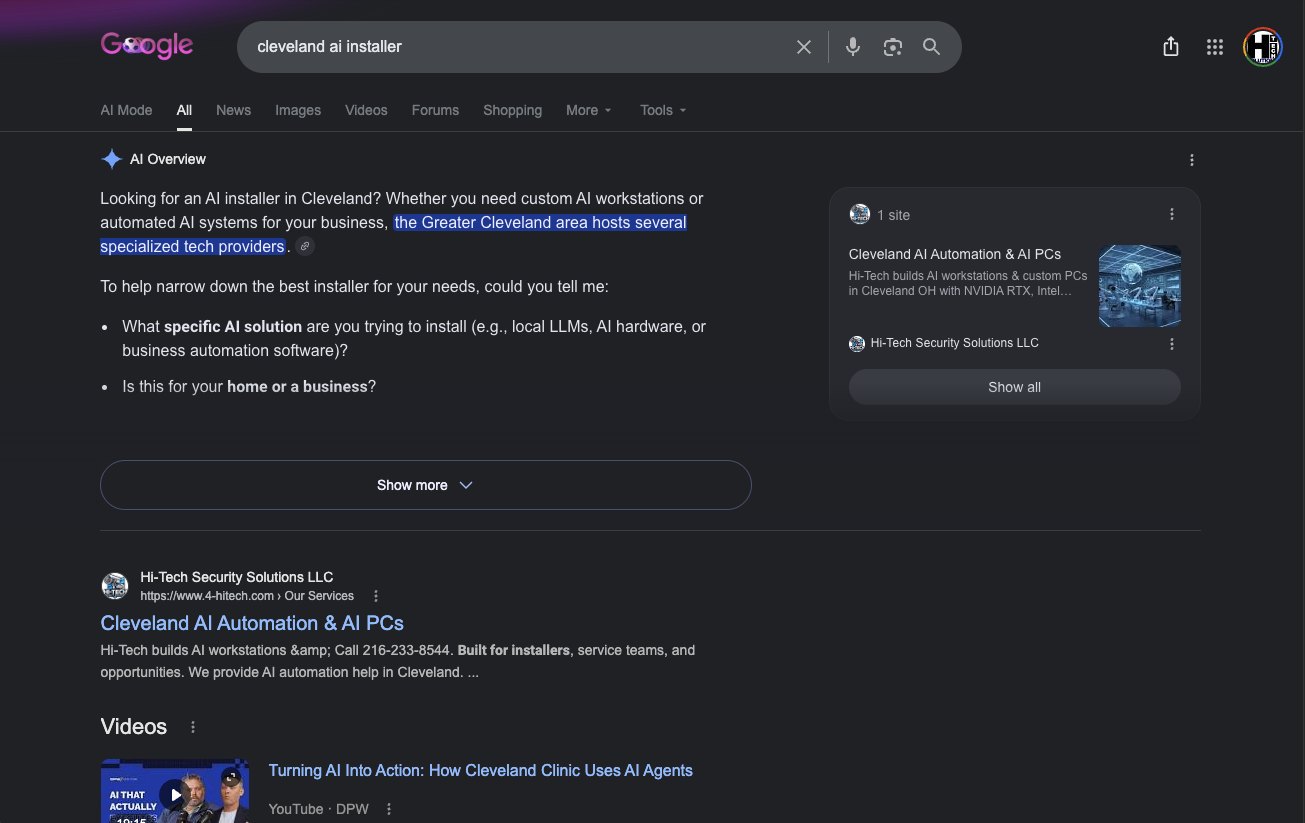Open the more options for 4-hitech.com result
Viewport: 1305px width, 823px height.
tap(376, 596)
